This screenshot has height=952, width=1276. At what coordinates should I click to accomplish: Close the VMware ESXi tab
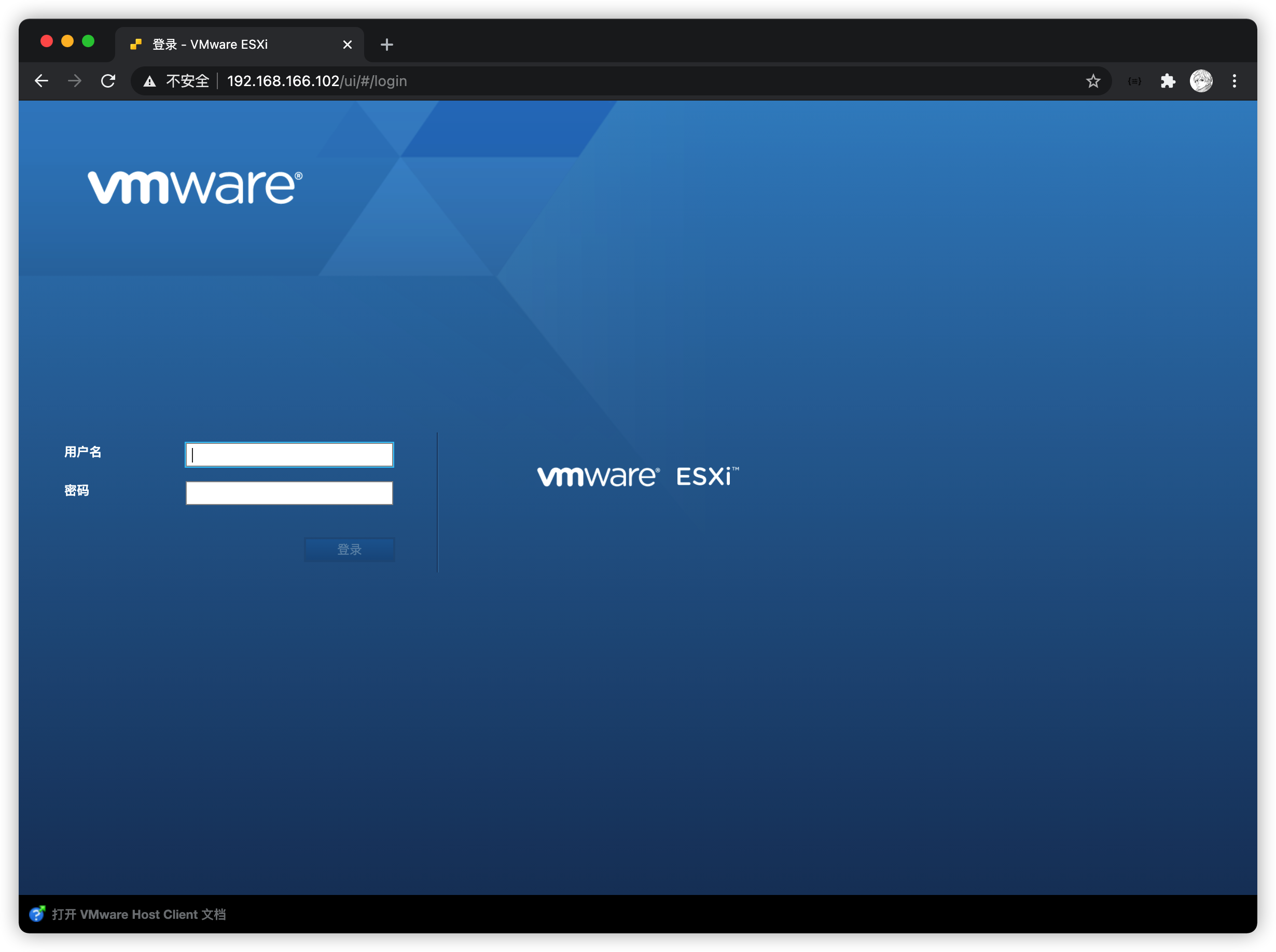(347, 45)
